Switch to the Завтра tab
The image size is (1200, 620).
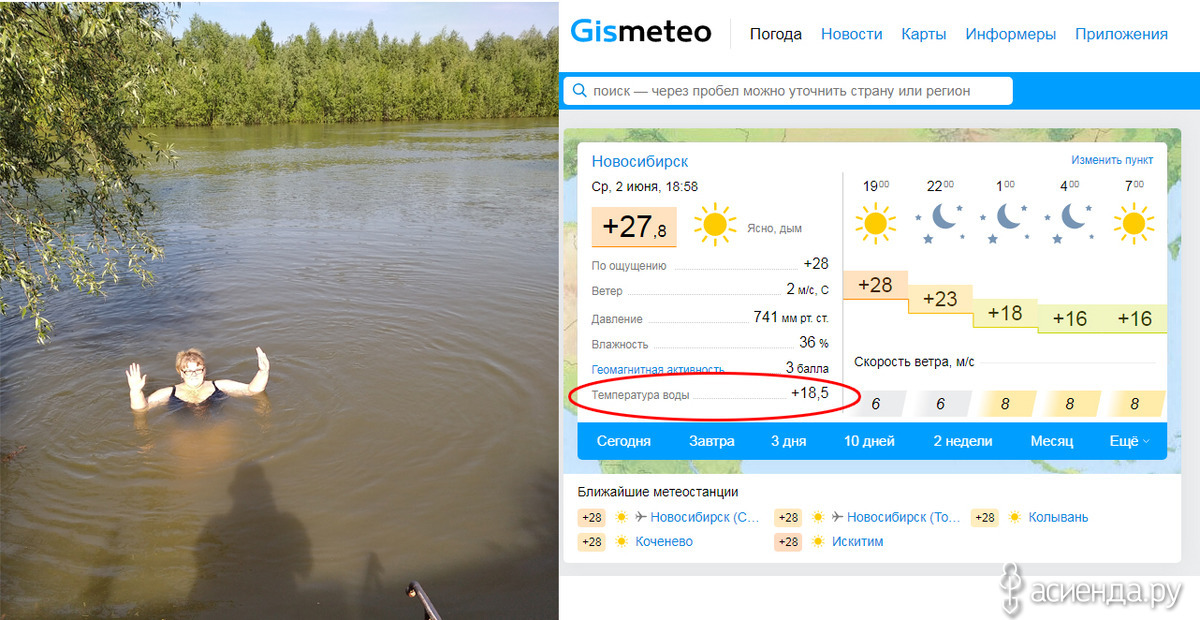(x=711, y=441)
